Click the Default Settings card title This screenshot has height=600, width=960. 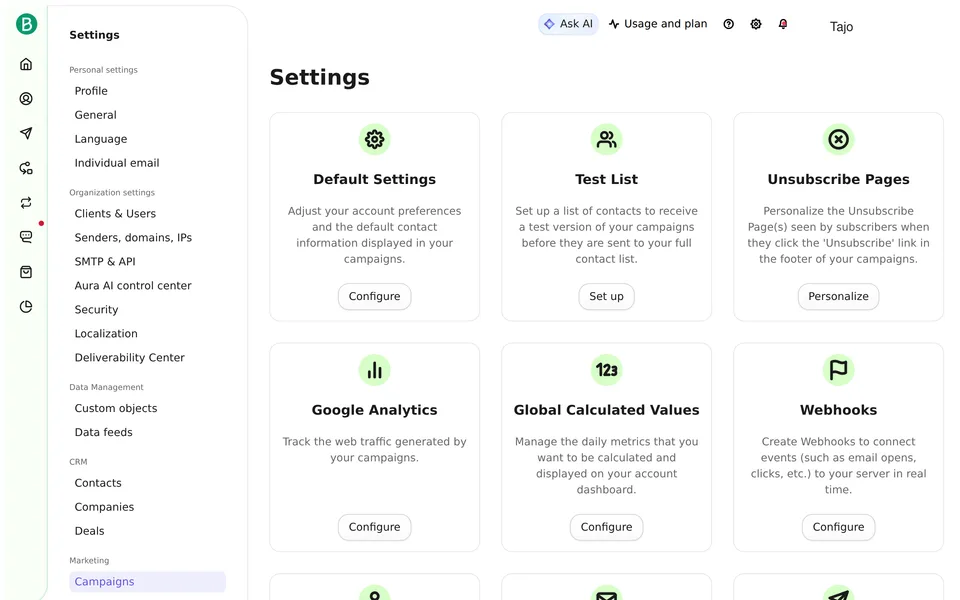coord(375,179)
